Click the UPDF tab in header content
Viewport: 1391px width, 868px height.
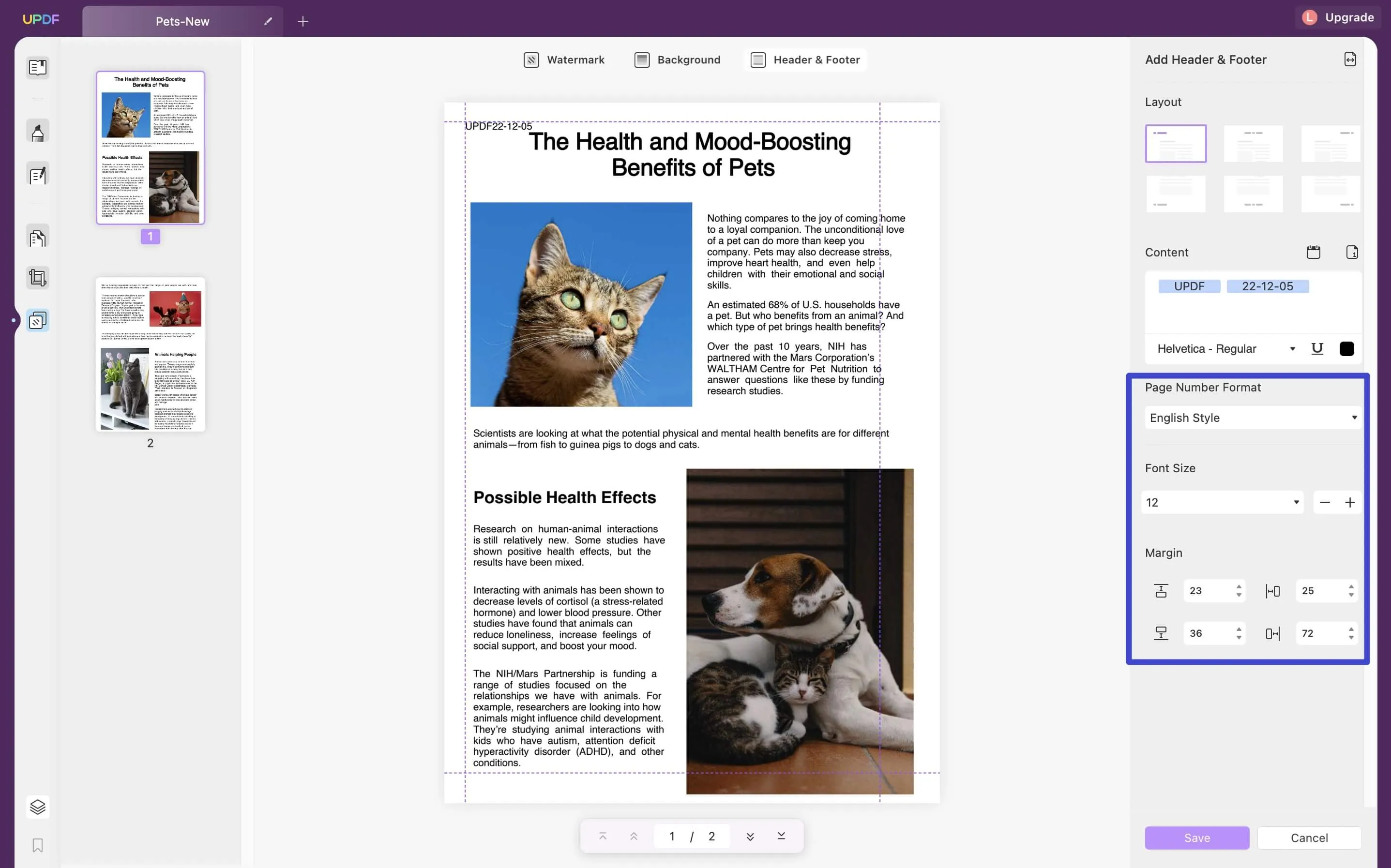coord(1189,285)
